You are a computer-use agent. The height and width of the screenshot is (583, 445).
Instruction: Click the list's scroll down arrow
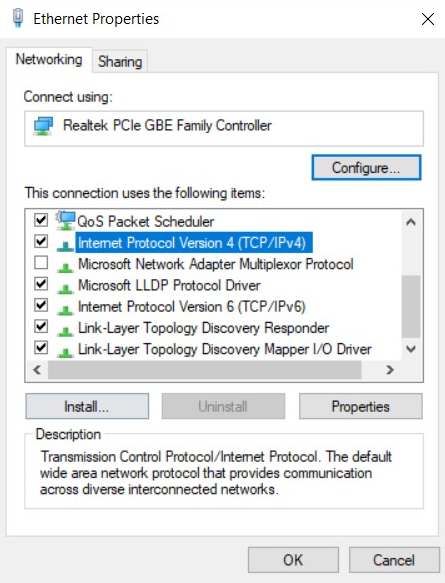click(x=411, y=349)
